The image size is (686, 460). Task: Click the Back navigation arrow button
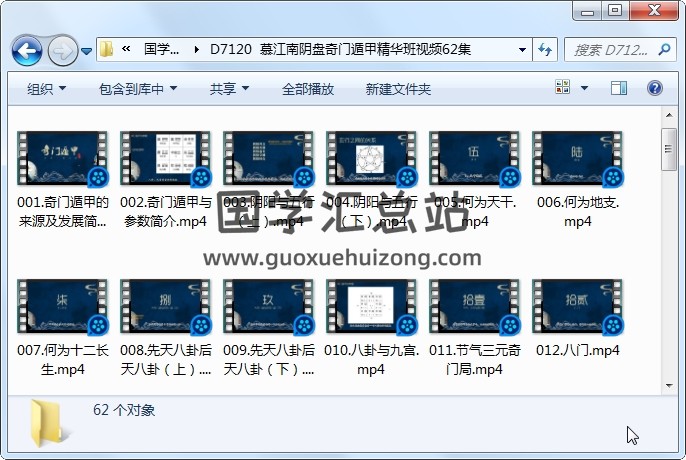click(x=25, y=49)
